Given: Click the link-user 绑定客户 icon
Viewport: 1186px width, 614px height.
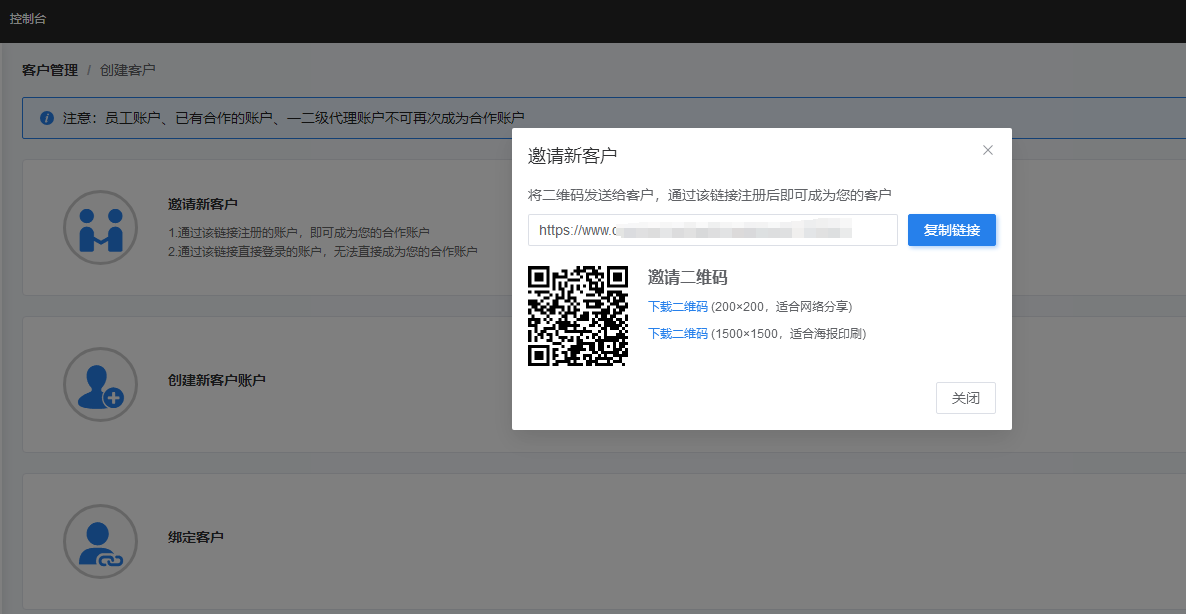Looking at the screenshot, I should pos(101,541).
